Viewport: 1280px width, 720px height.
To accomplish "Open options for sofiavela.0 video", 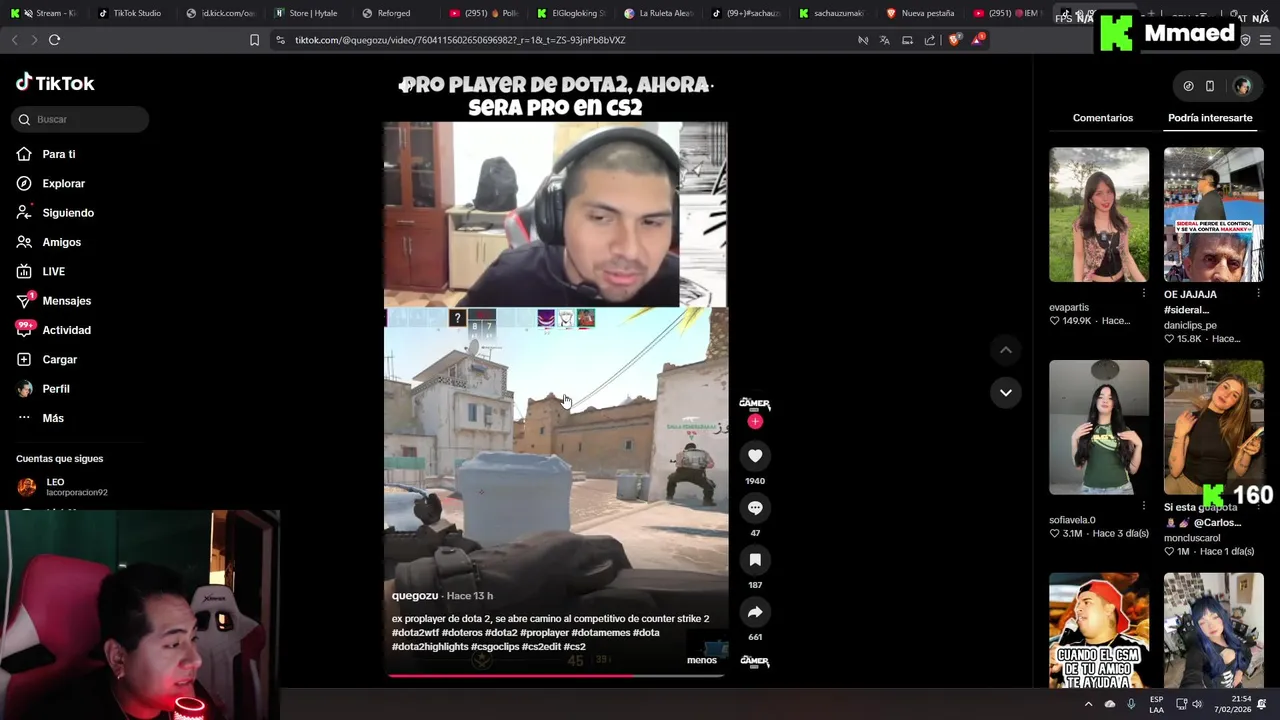I will tap(1143, 507).
